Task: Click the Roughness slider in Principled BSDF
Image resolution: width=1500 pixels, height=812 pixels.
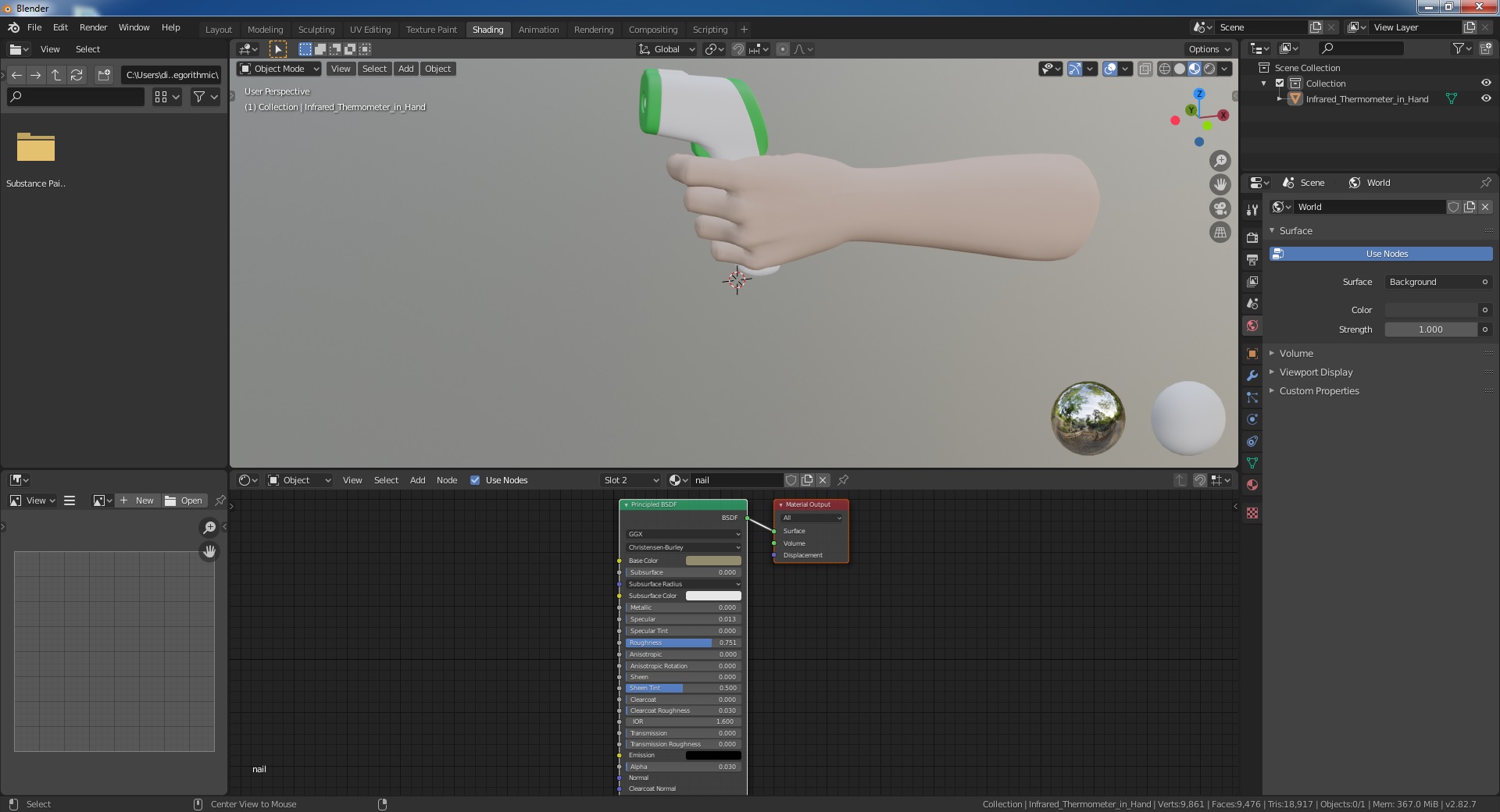Action: click(x=683, y=643)
